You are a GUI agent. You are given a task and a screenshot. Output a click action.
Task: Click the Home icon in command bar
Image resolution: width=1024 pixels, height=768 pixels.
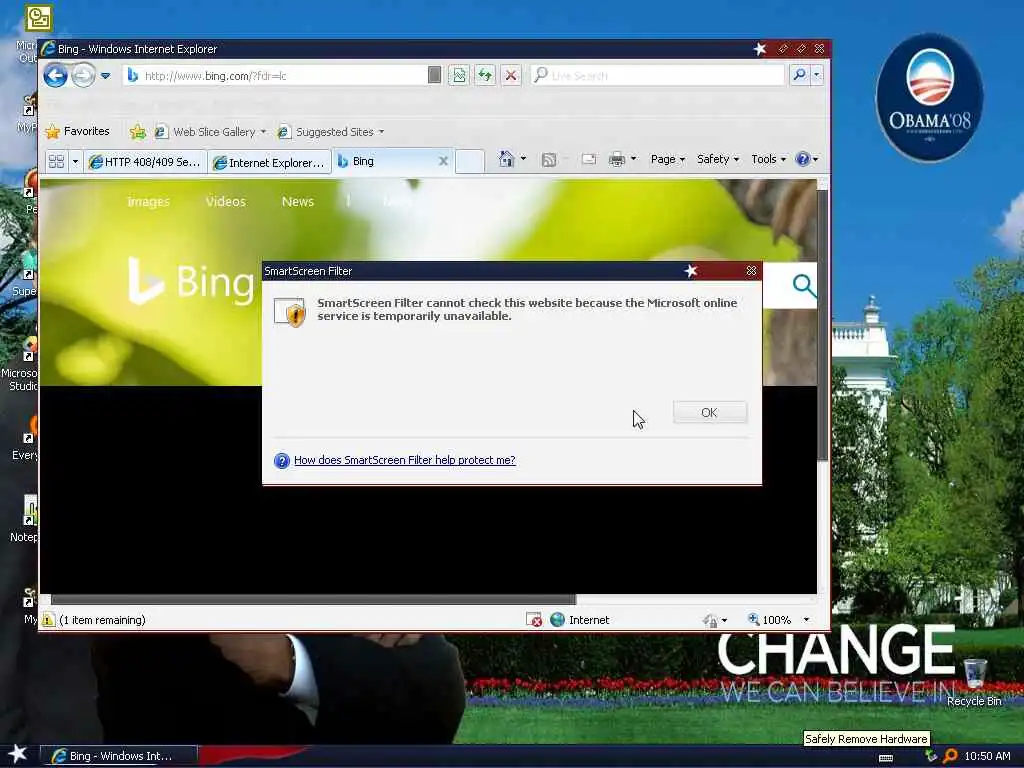pyautogui.click(x=506, y=159)
